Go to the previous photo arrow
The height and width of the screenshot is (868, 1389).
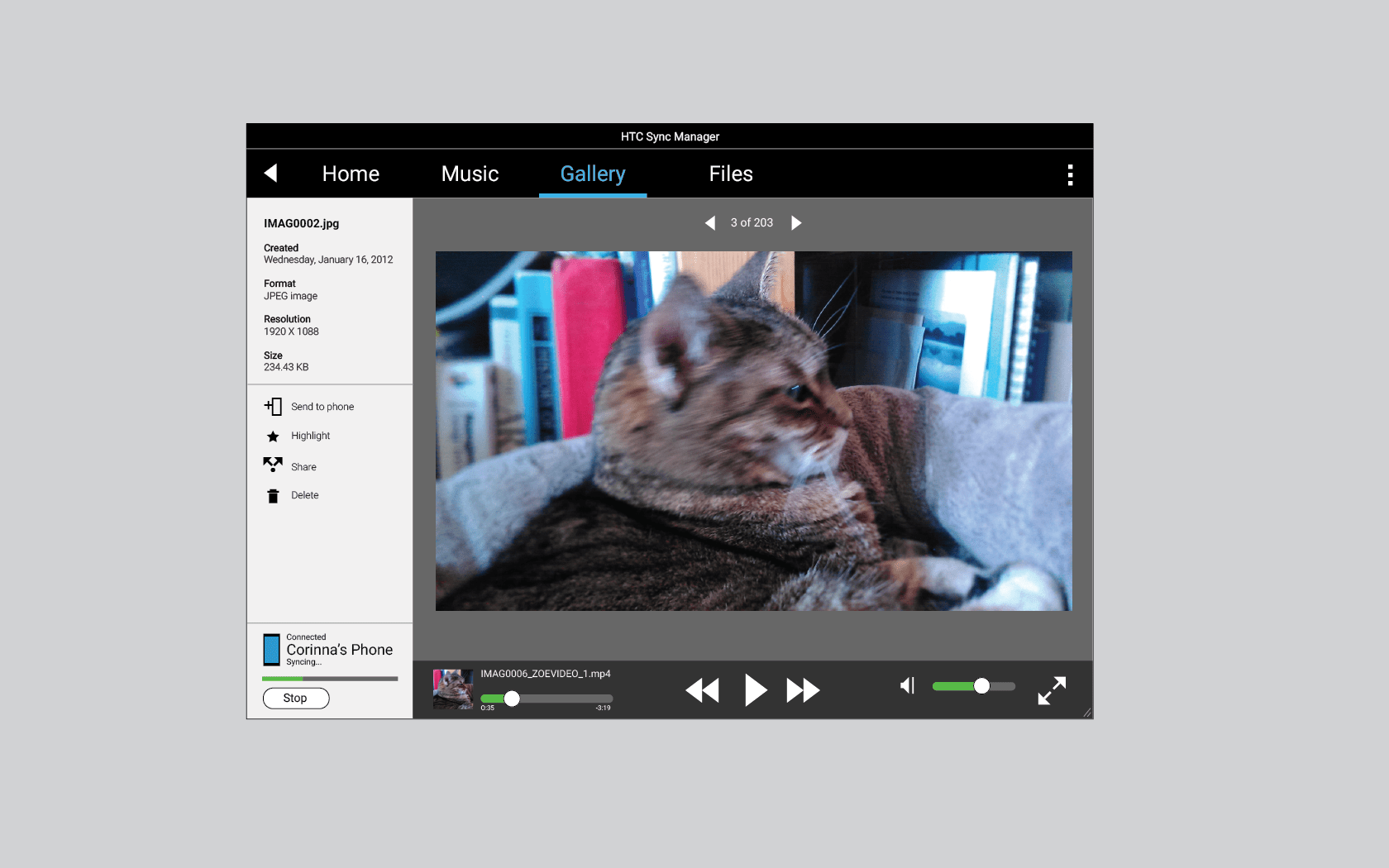[x=709, y=223]
